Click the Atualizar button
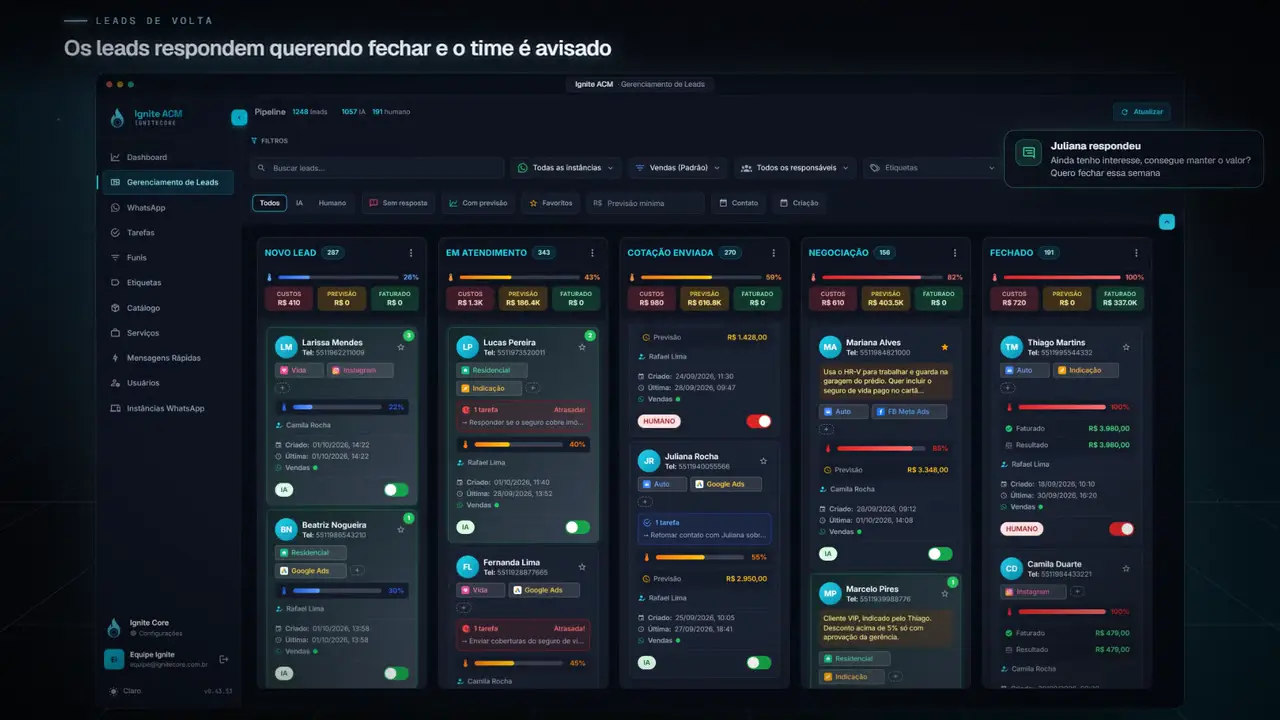Image resolution: width=1280 pixels, height=720 pixels. [x=1142, y=112]
